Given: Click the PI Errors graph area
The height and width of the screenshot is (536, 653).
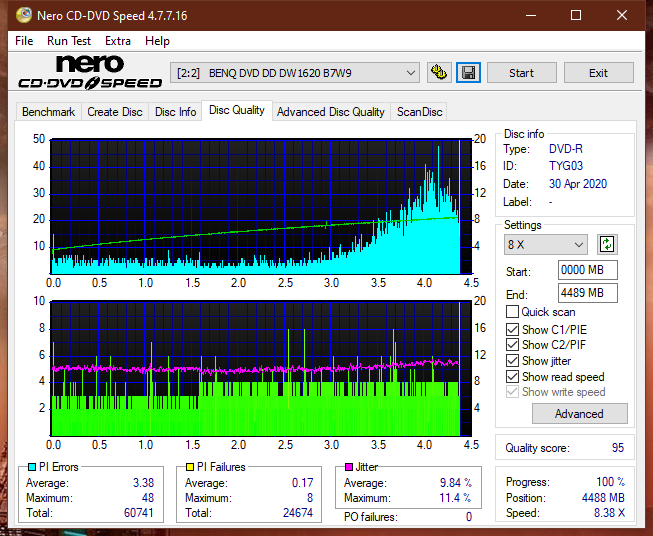Looking at the screenshot, I should pos(261,207).
